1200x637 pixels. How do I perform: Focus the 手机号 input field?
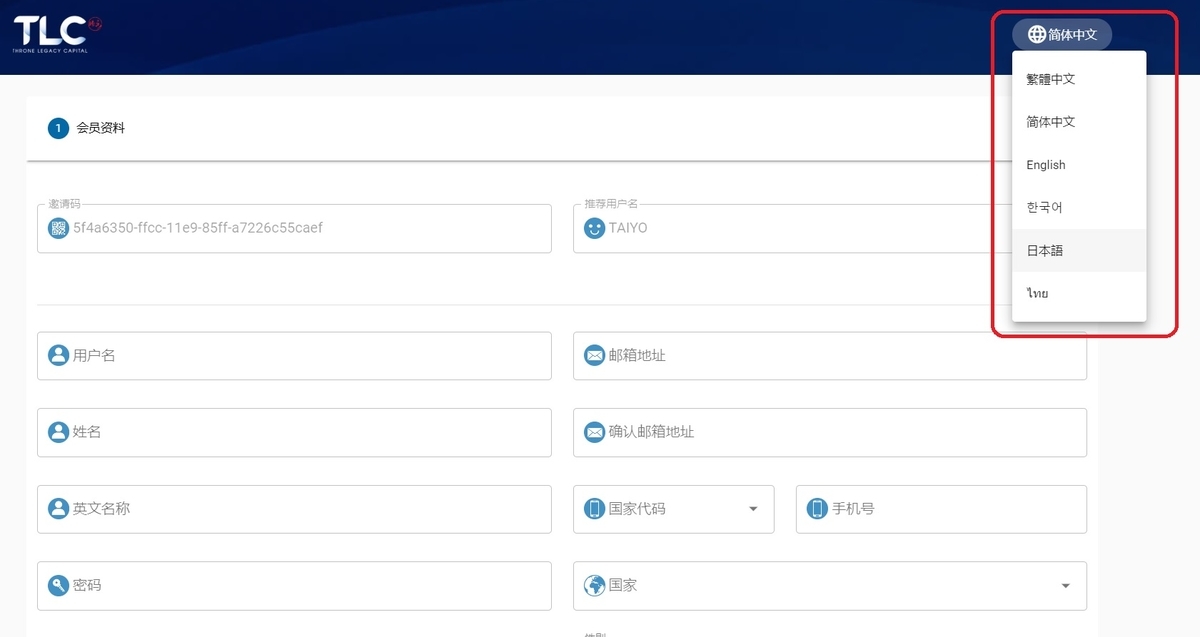[x=941, y=509]
